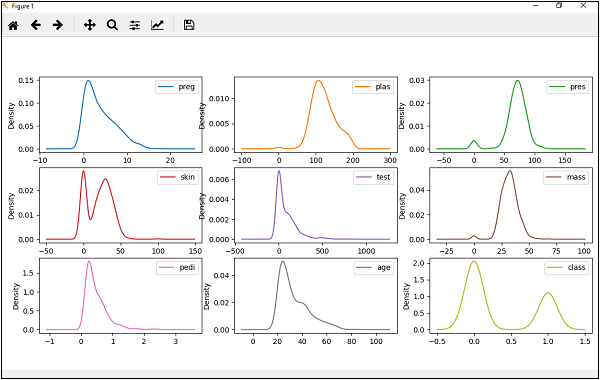
Task: Click the class curve's peak at 1.0
Action: coord(548,293)
